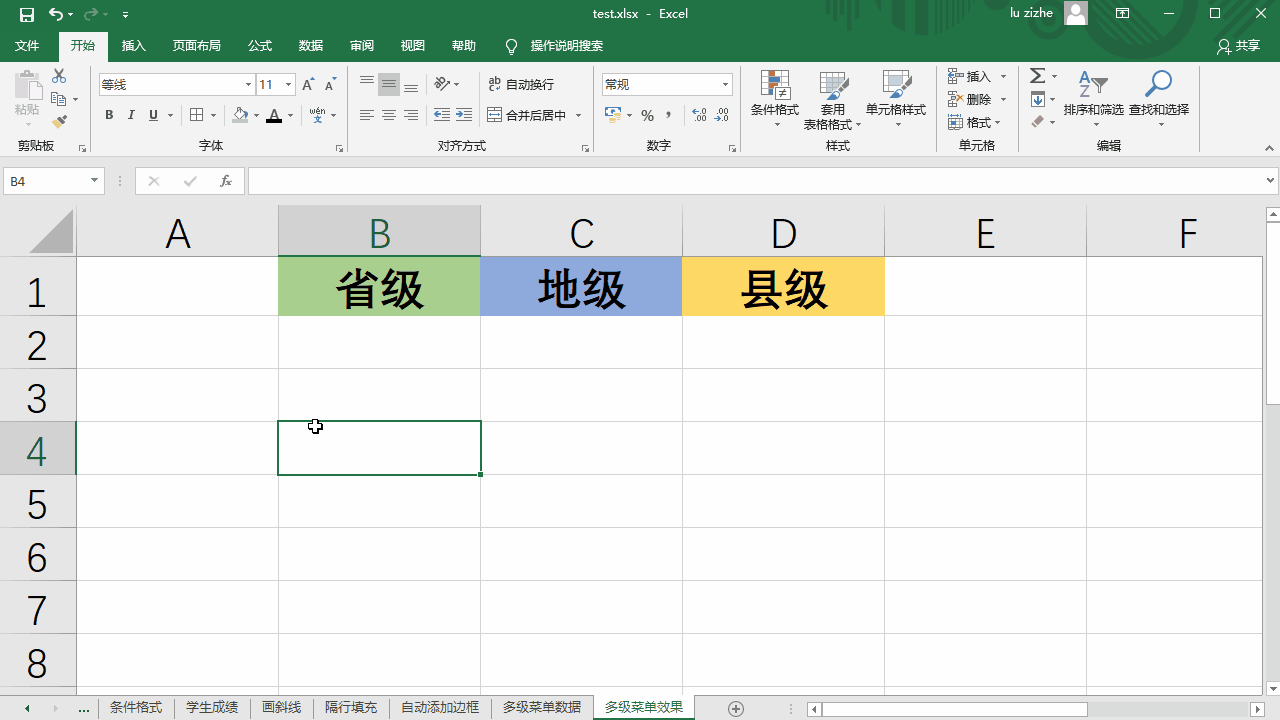Image resolution: width=1280 pixels, height=720 pixels.
Task: Click the 操作说明搜索 search field
Action: tap(566, 46)
